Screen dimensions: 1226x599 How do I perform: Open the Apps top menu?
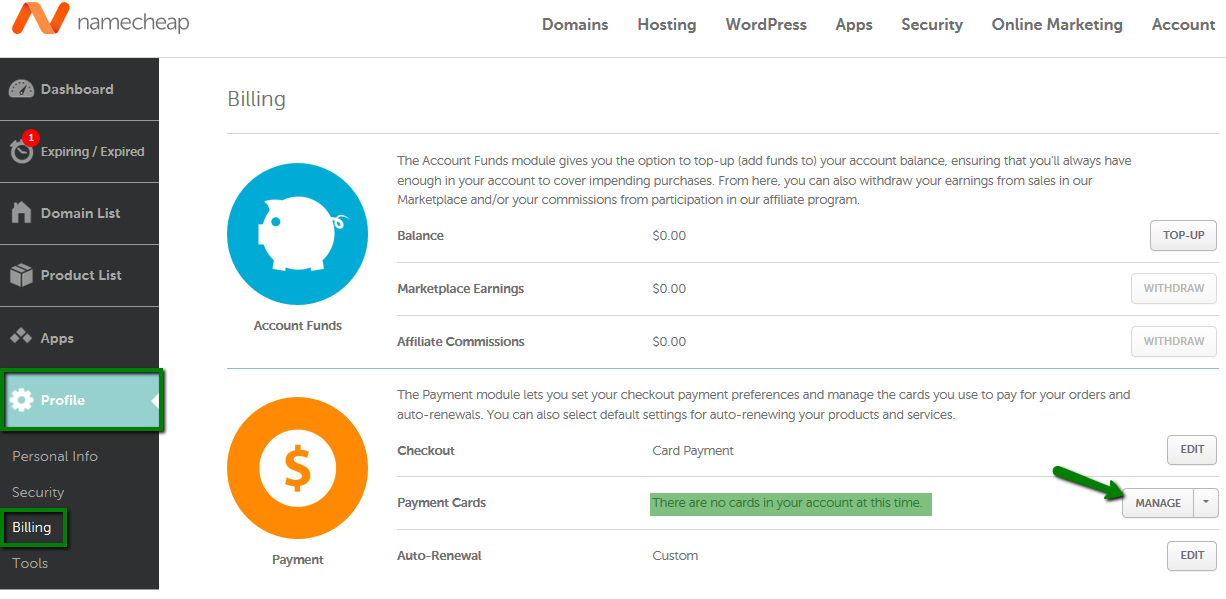tap(854, 25)
